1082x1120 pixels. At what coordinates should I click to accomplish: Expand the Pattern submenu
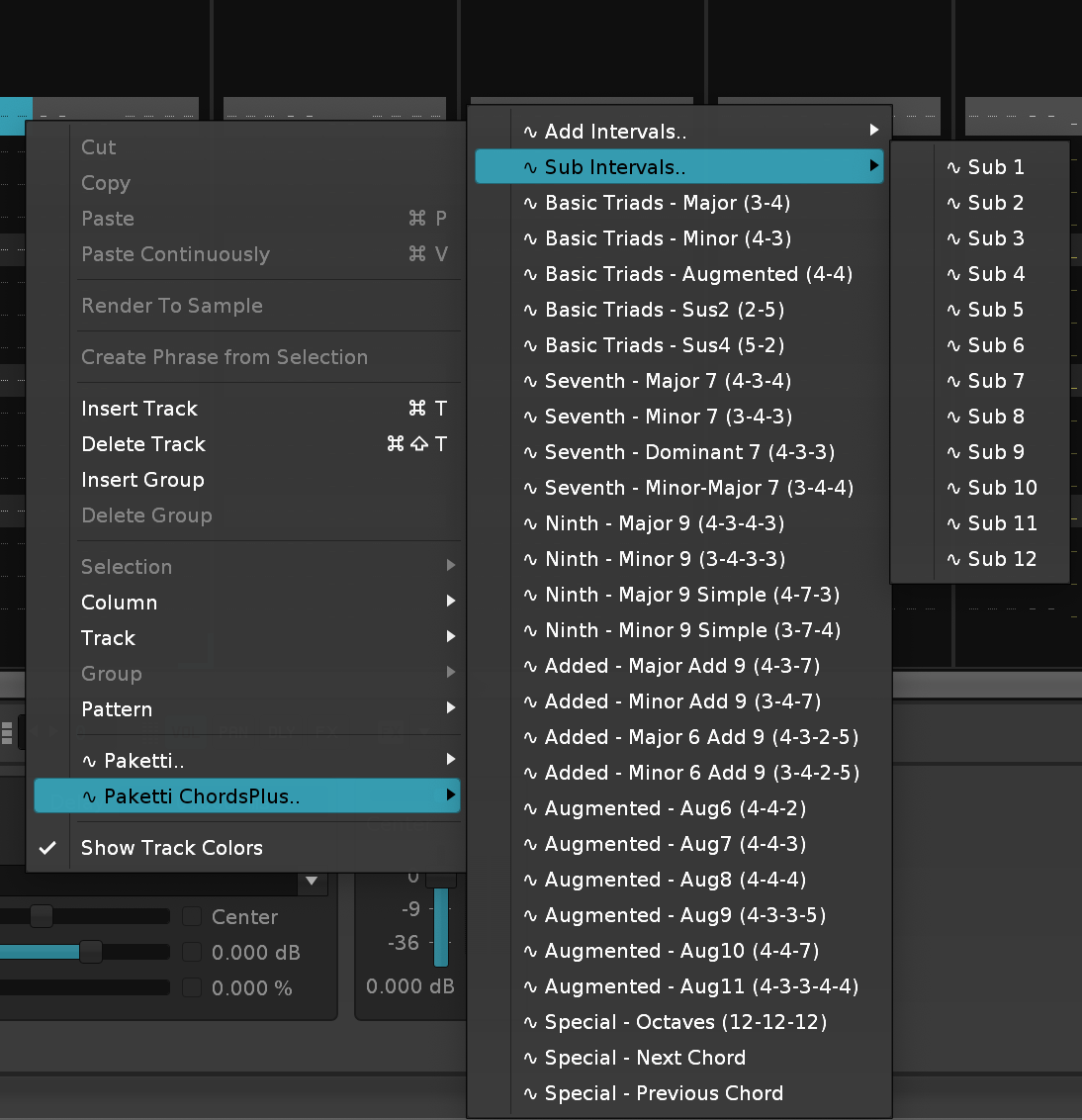coord(247,709)
